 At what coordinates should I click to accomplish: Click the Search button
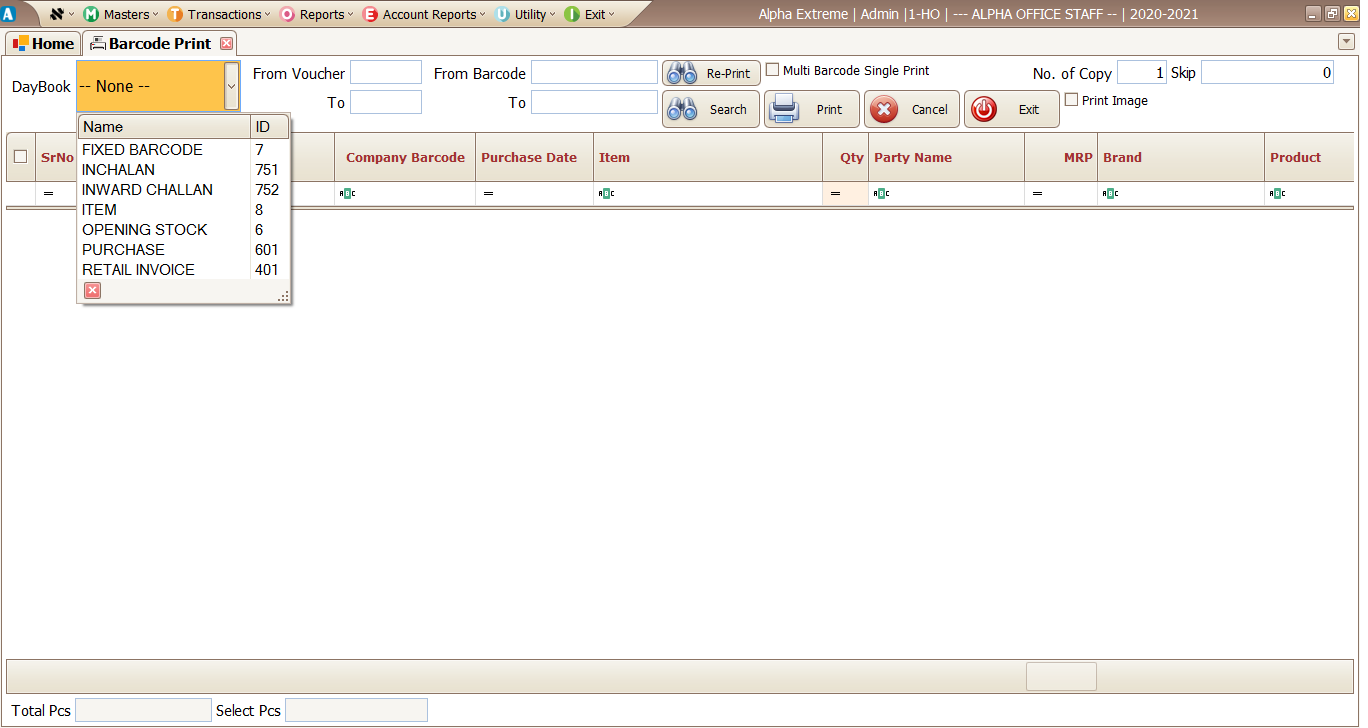tap(710, 109)
